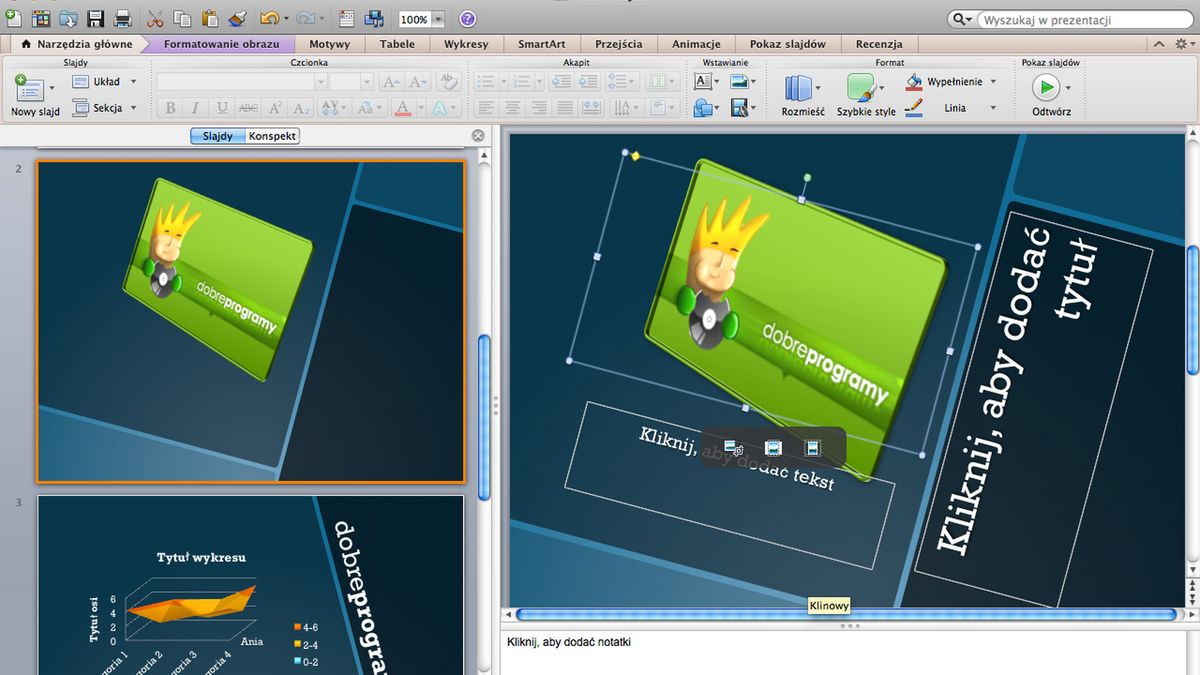Open the template gallery icon
Screen dimensions: 1200x675
tap(42, 18)
